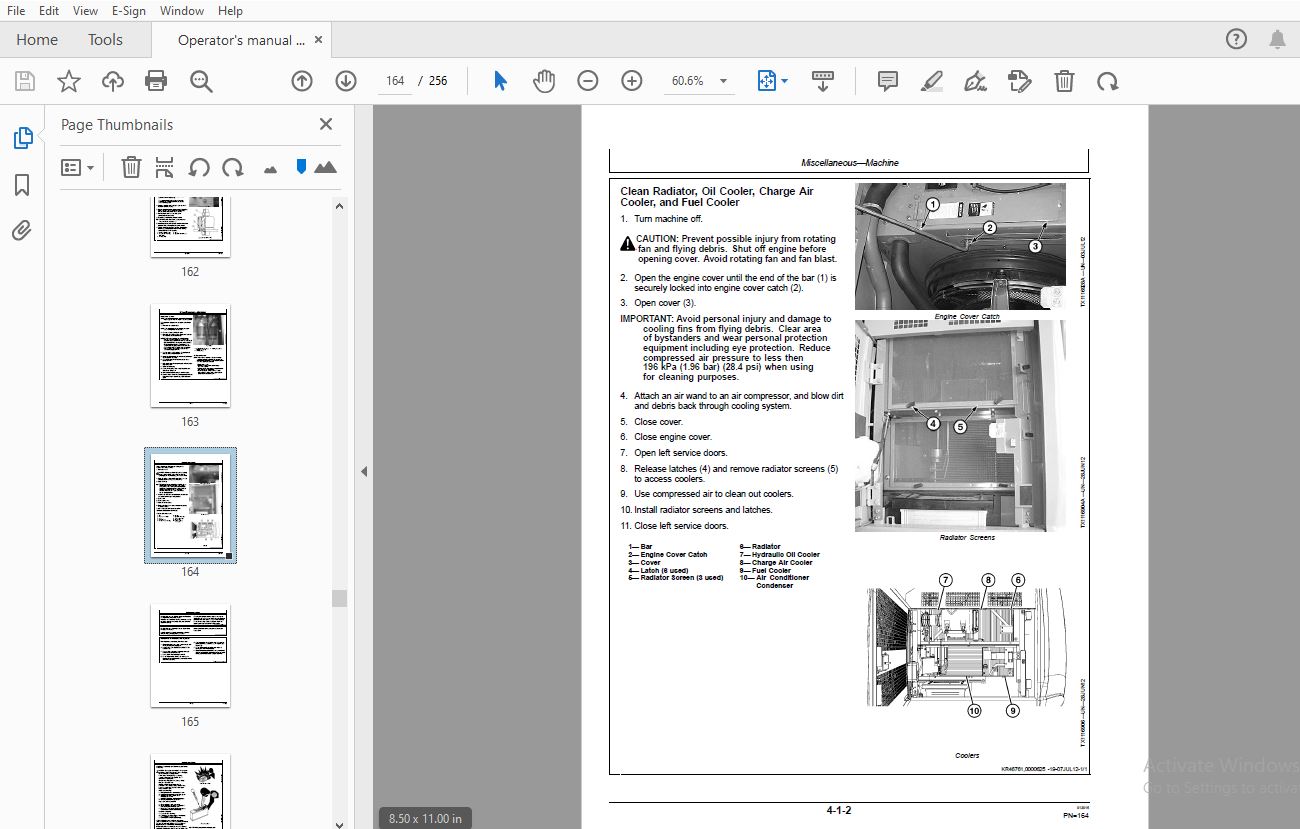Viewport: 1300px width, 829px height.
Task: Collapse the navigation pane with the arrow handle
Action: (364, 471)
